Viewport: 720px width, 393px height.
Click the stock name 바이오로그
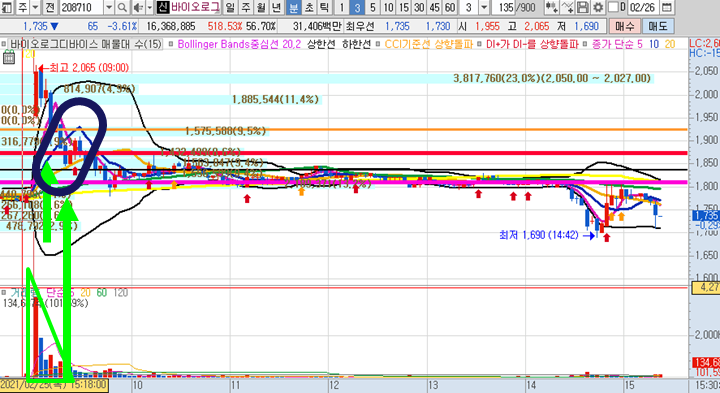tap(195, 7)
